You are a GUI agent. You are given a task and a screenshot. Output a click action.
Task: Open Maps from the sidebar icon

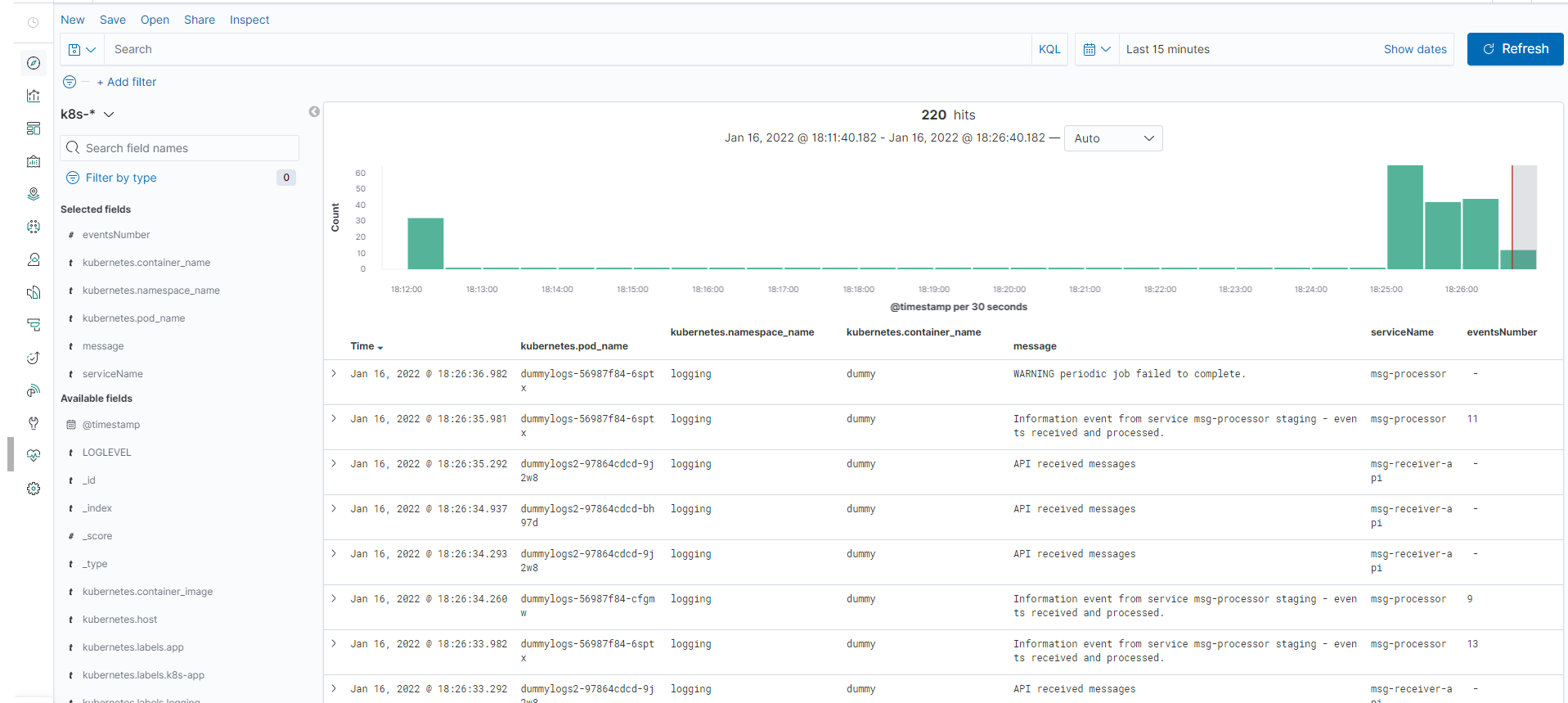34,194
